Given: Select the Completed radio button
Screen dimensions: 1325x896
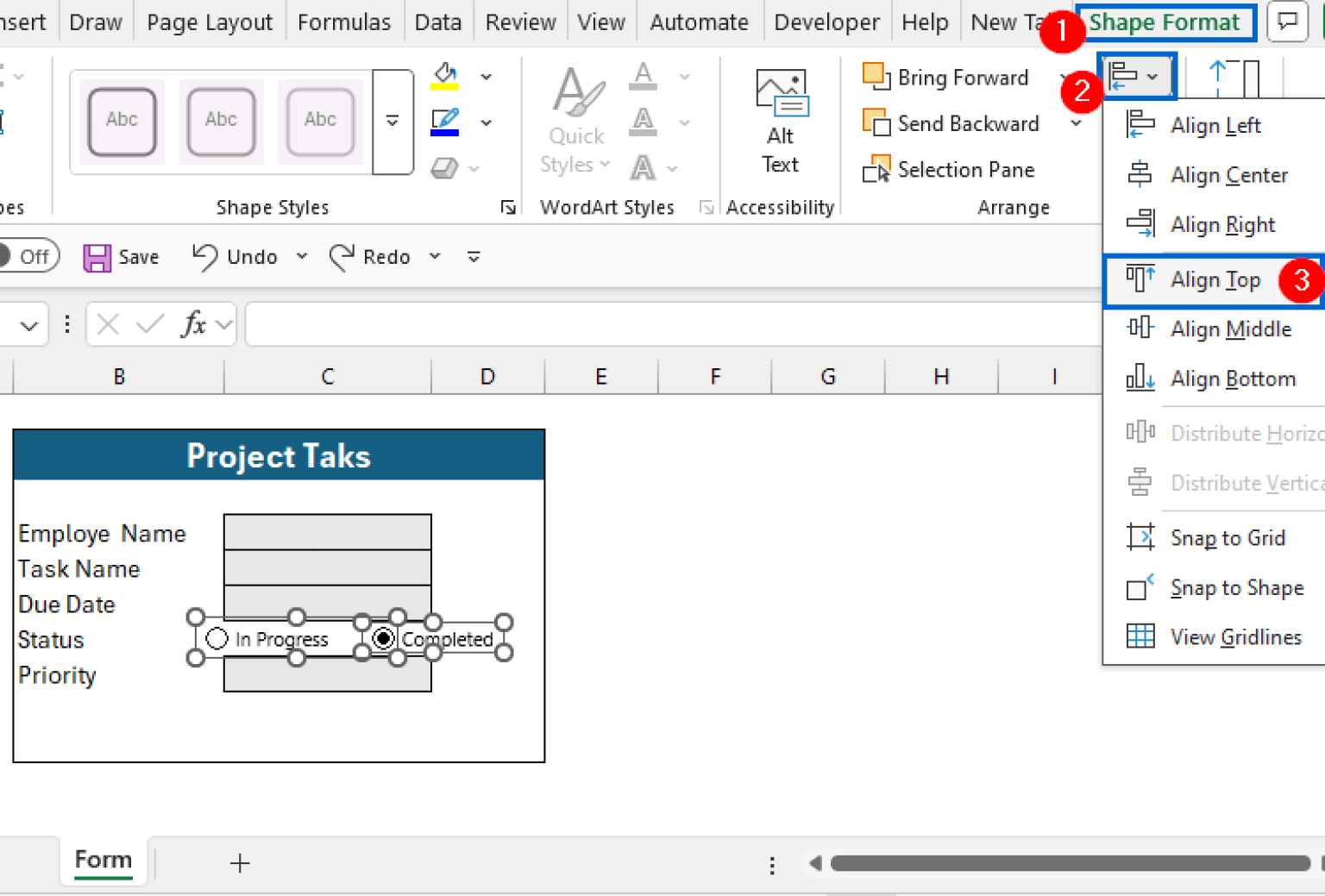Looking at the screenshot, I should (x=383, y=638).
